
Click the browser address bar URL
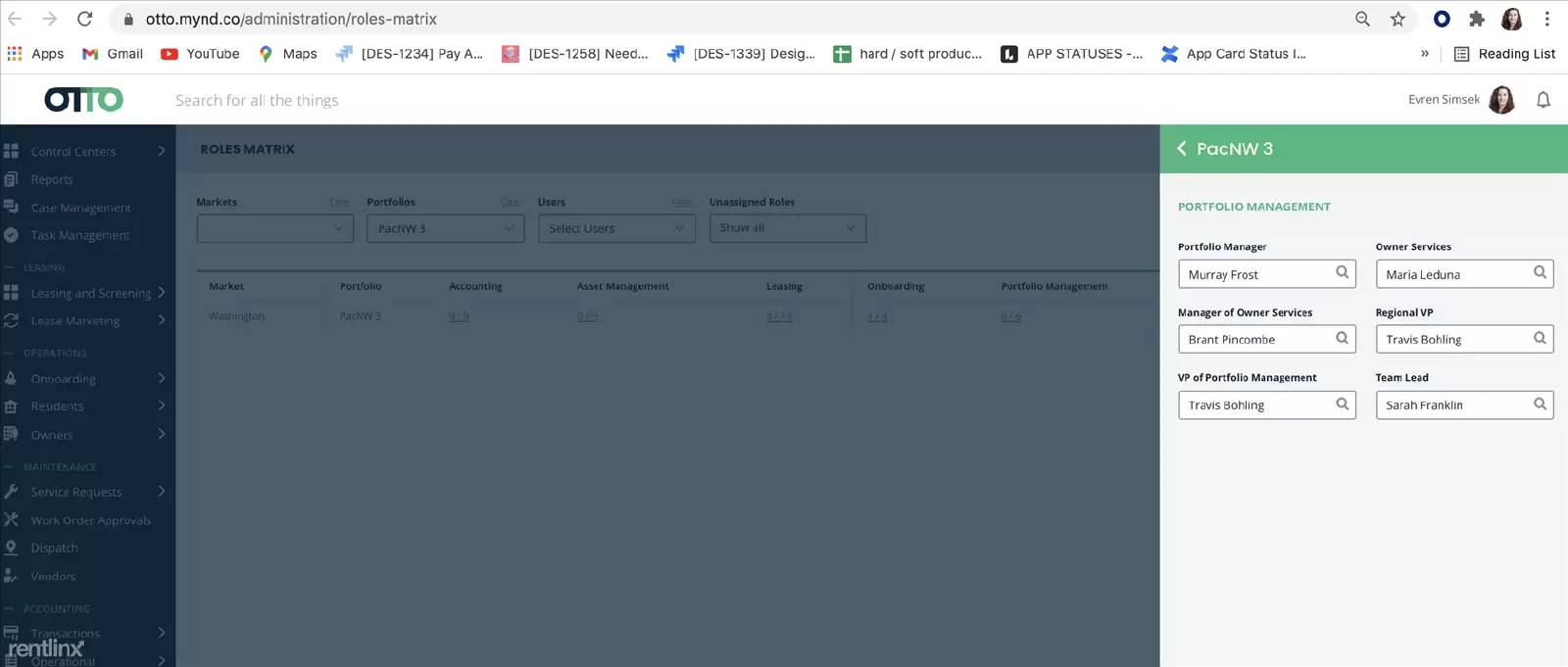click(291, 19)
